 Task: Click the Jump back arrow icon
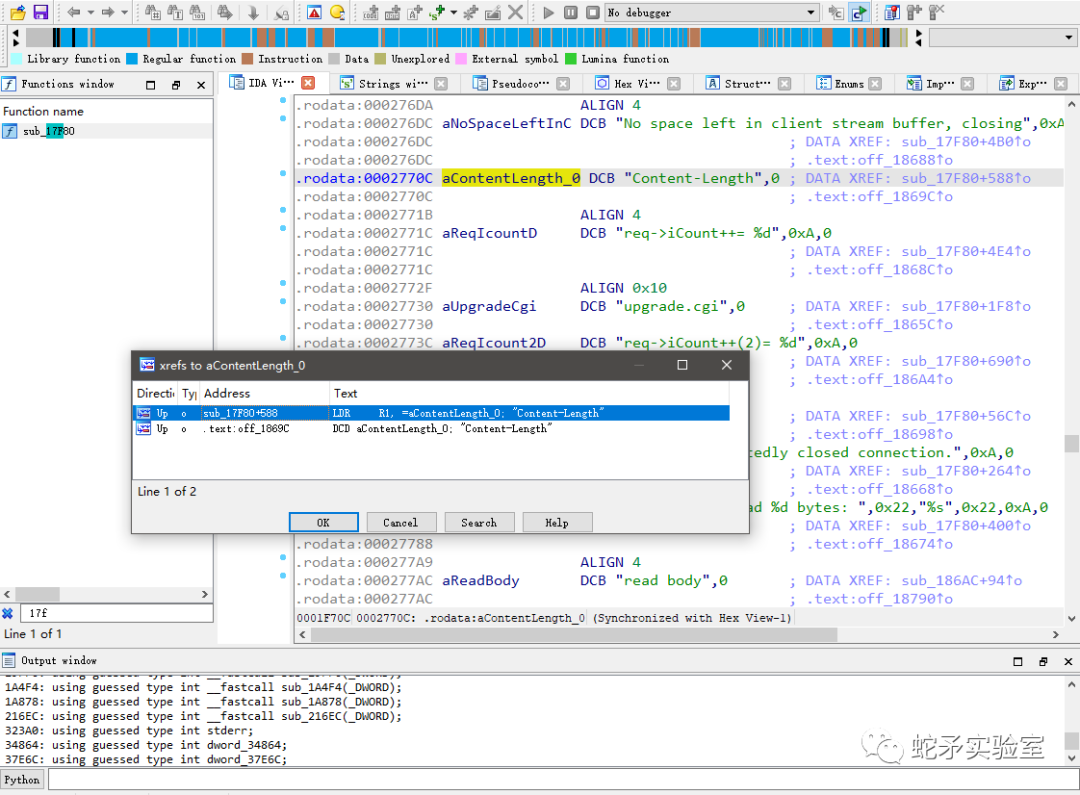pos(74,12)
